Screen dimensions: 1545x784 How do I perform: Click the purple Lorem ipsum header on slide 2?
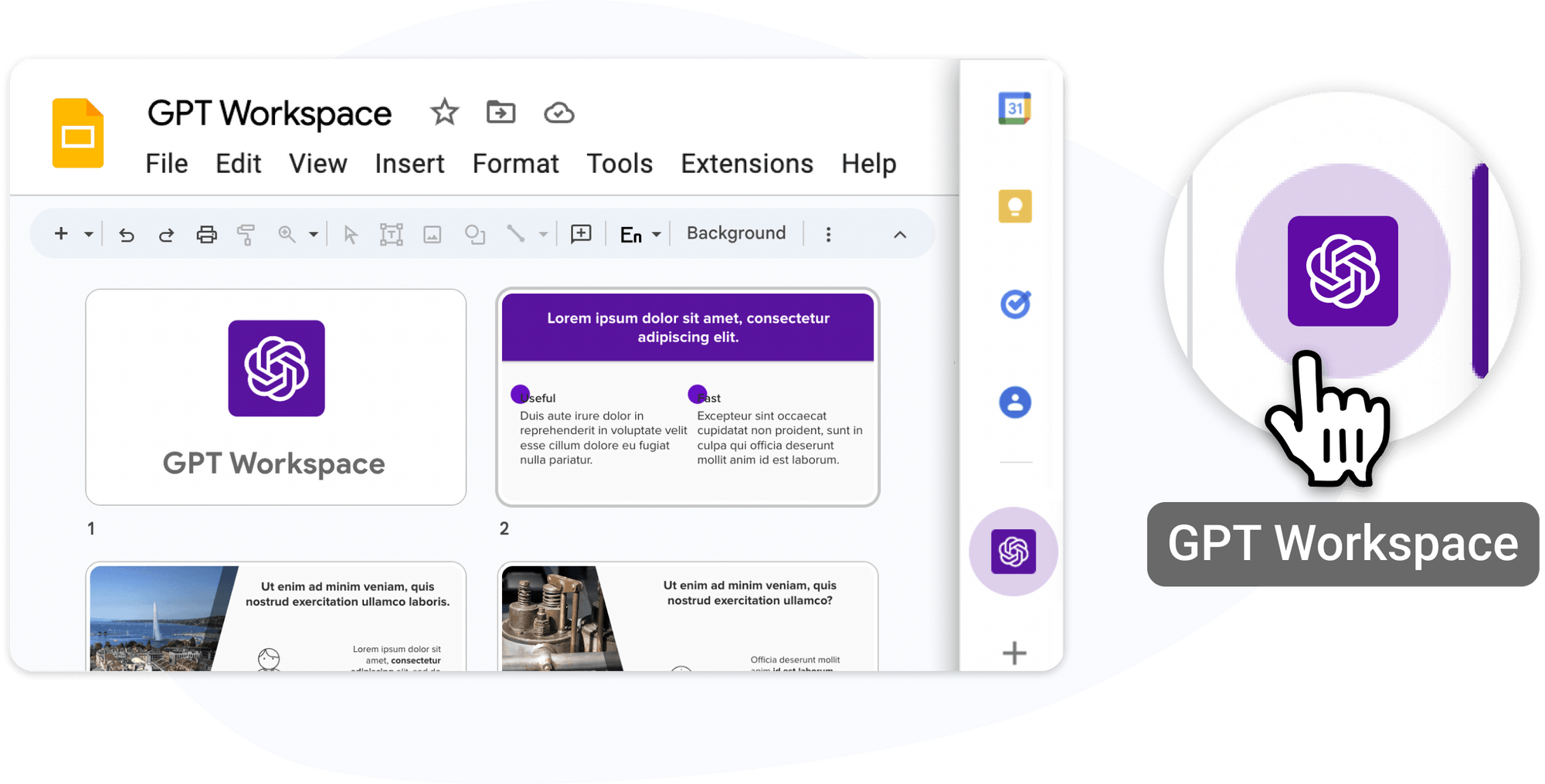point(688,328)
